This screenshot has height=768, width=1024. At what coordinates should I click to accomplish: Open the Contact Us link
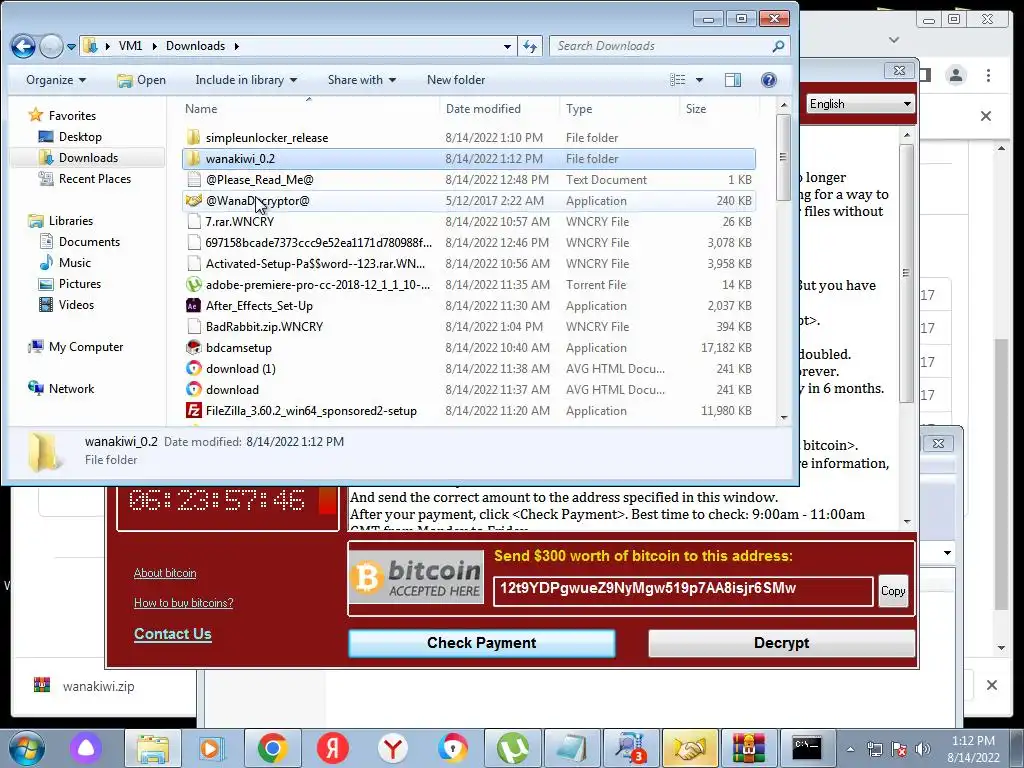pyautogui.click(x=172, y=634)
